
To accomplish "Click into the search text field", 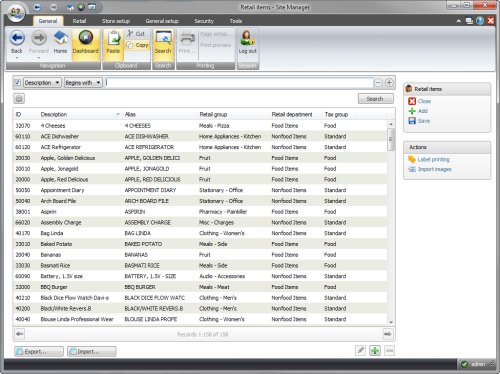I will point(239,83).
